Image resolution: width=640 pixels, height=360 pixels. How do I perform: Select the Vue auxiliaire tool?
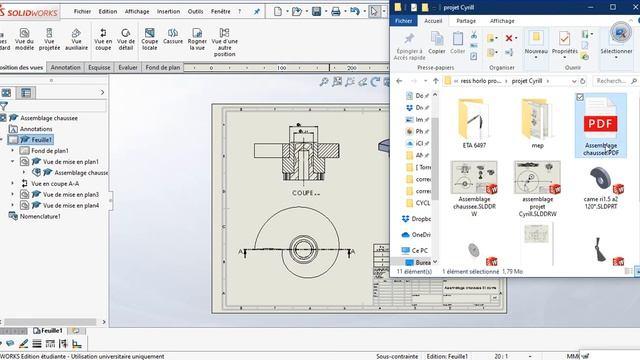[x=76, y=39]
